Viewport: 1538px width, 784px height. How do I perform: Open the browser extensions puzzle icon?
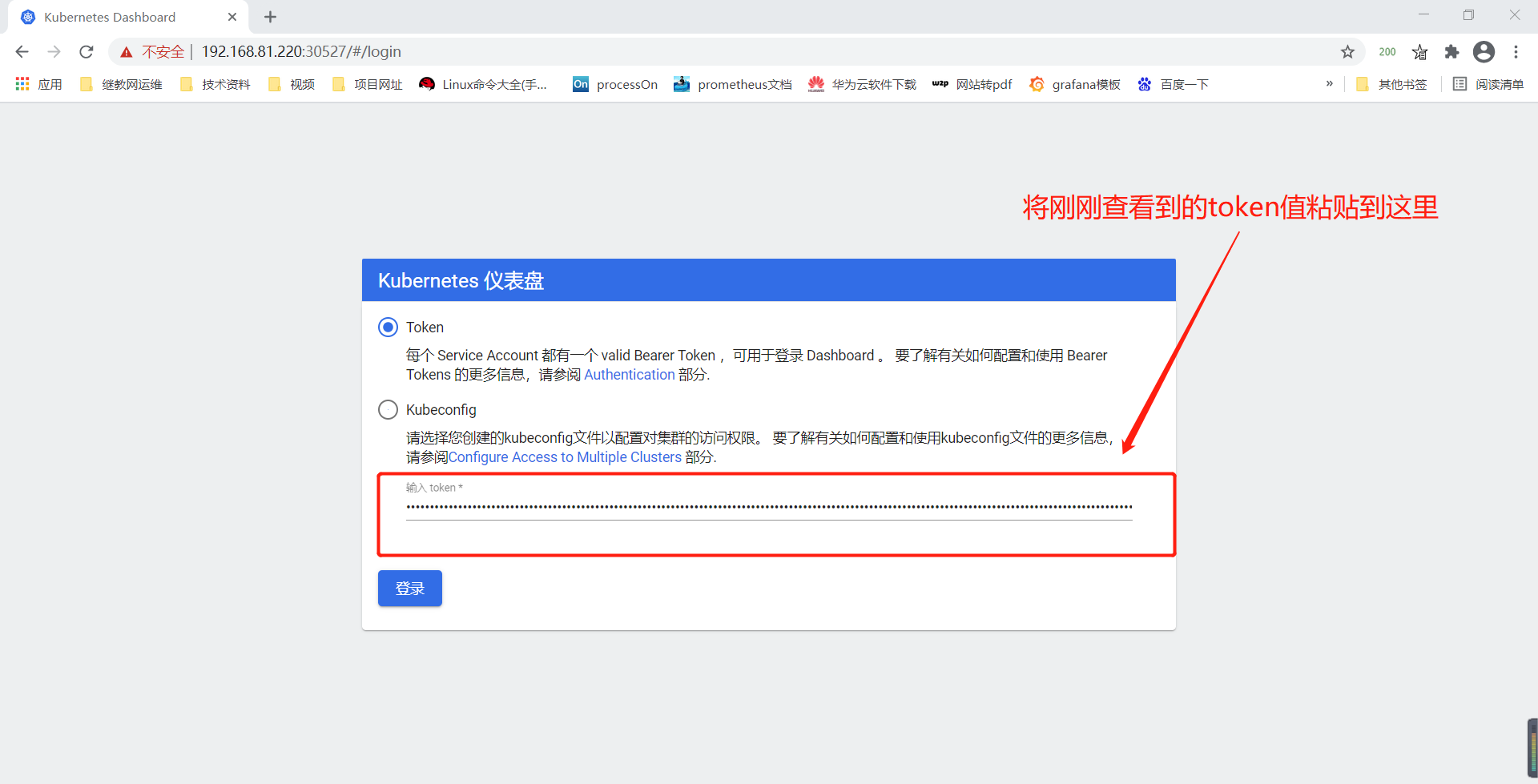tap(1452, 51)
